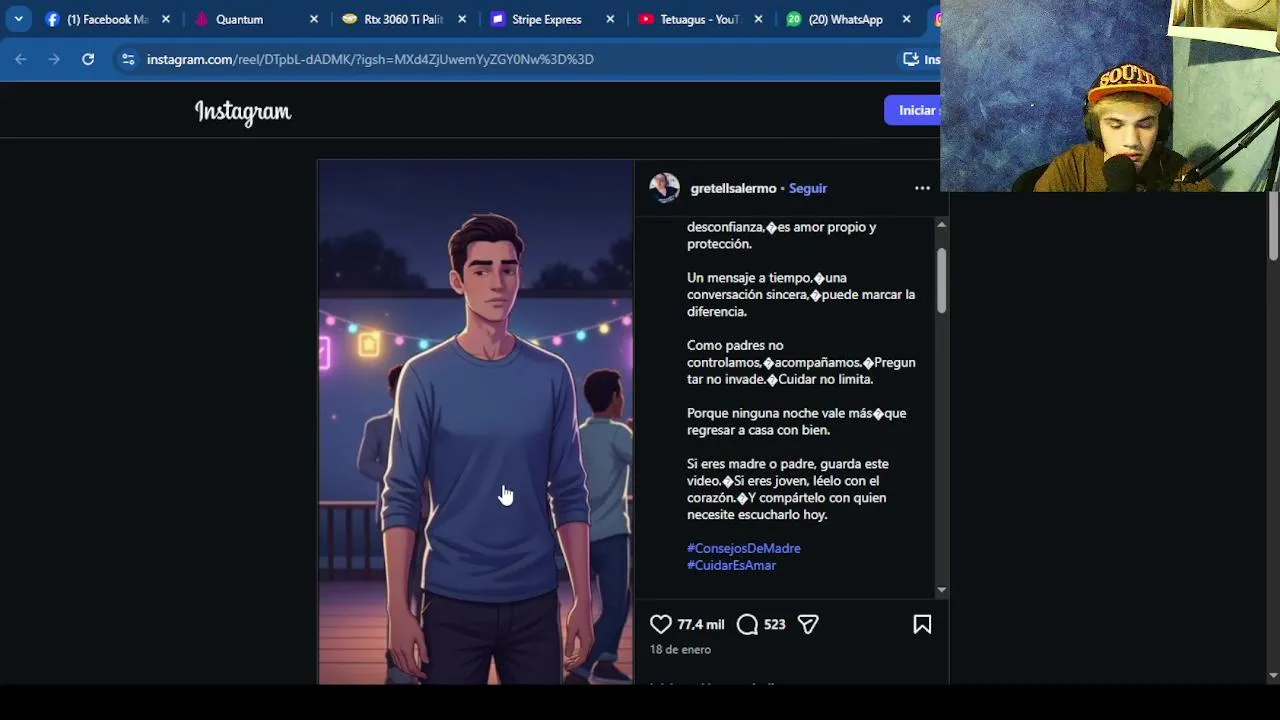The width and height of the screenshot is (1280, 720).
Task: Click the page scroll-down arrow at right edge
Action: pos(1273,676)
